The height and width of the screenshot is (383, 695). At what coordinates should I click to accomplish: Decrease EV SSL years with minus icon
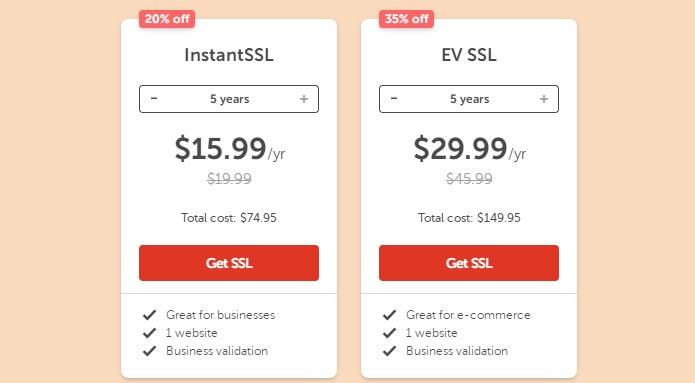pos(394,98)
